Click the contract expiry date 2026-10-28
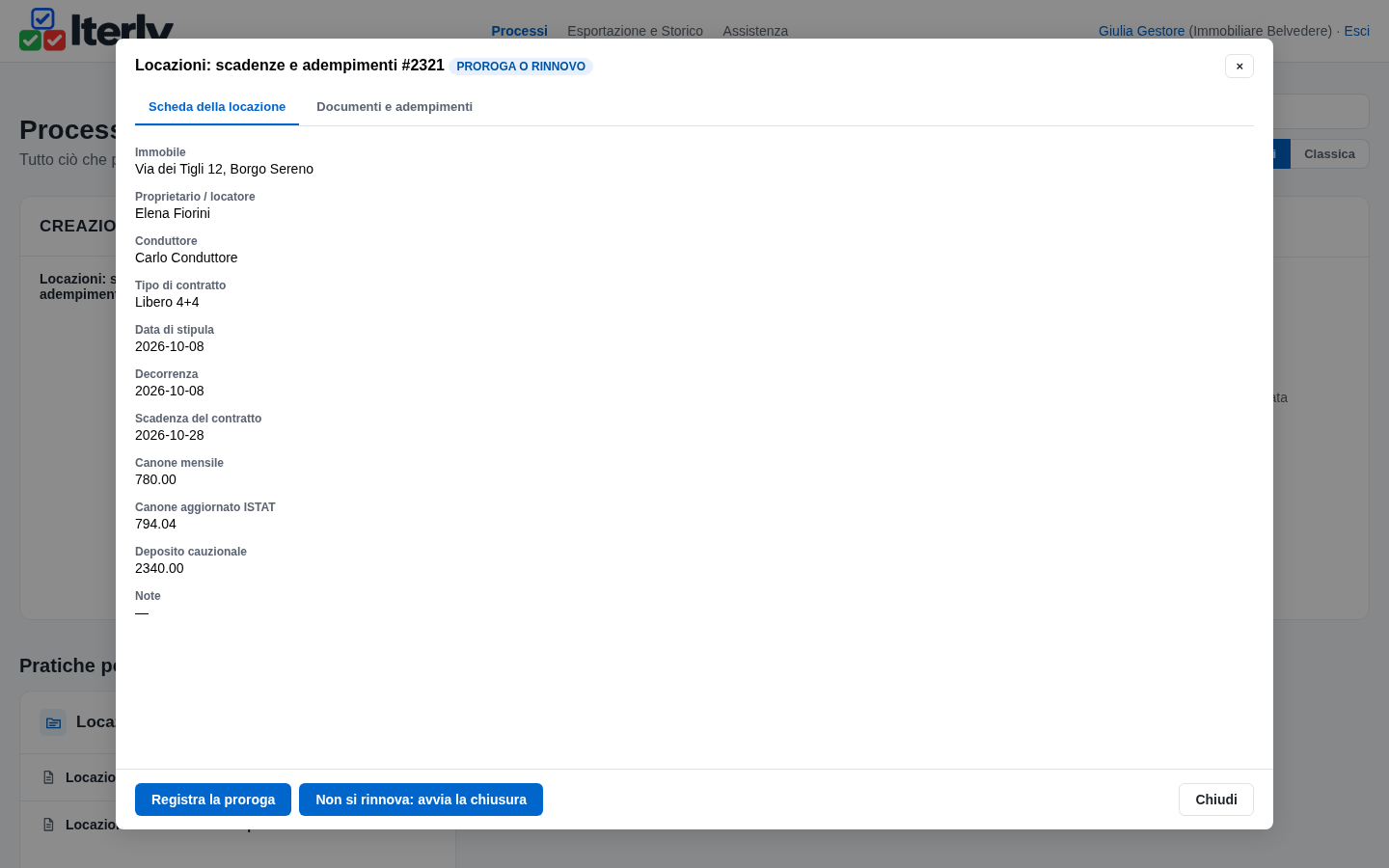This screenshot has width=1389, height=868. pyautogui.click(x=170, y=435)
